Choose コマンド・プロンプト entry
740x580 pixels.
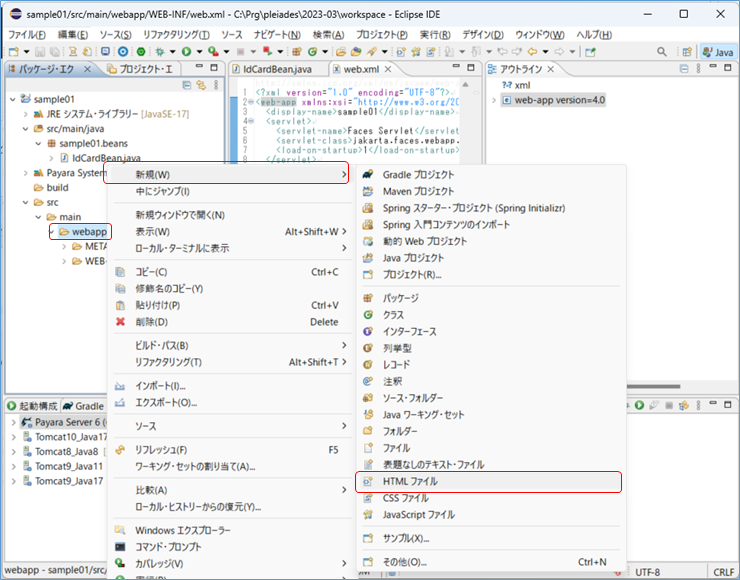pos(231,546)
